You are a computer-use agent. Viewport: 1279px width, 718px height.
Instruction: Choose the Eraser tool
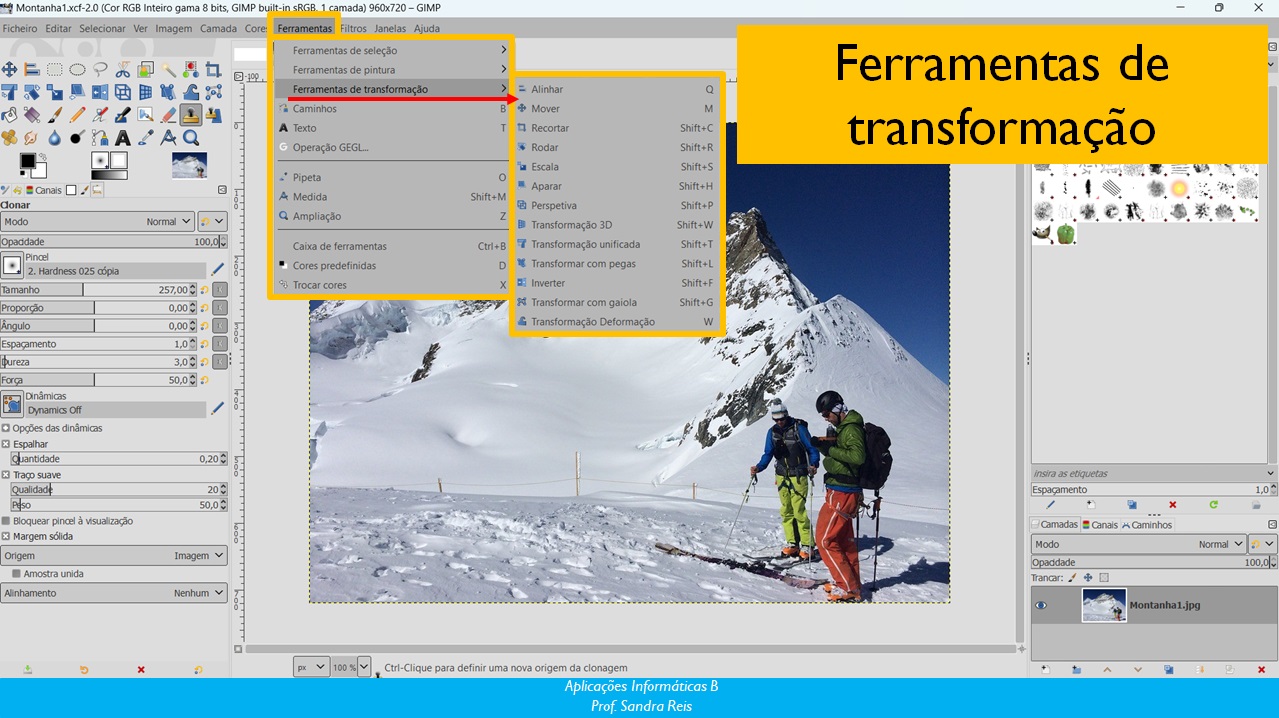tap(168, 115)
